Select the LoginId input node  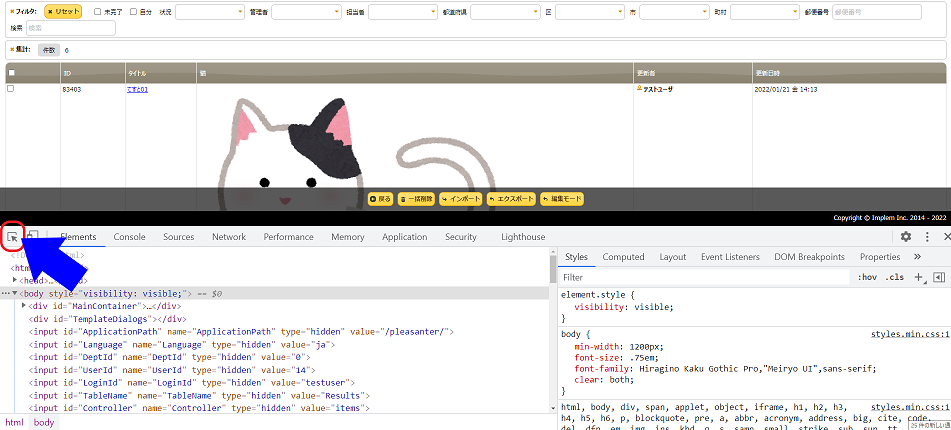192,382
